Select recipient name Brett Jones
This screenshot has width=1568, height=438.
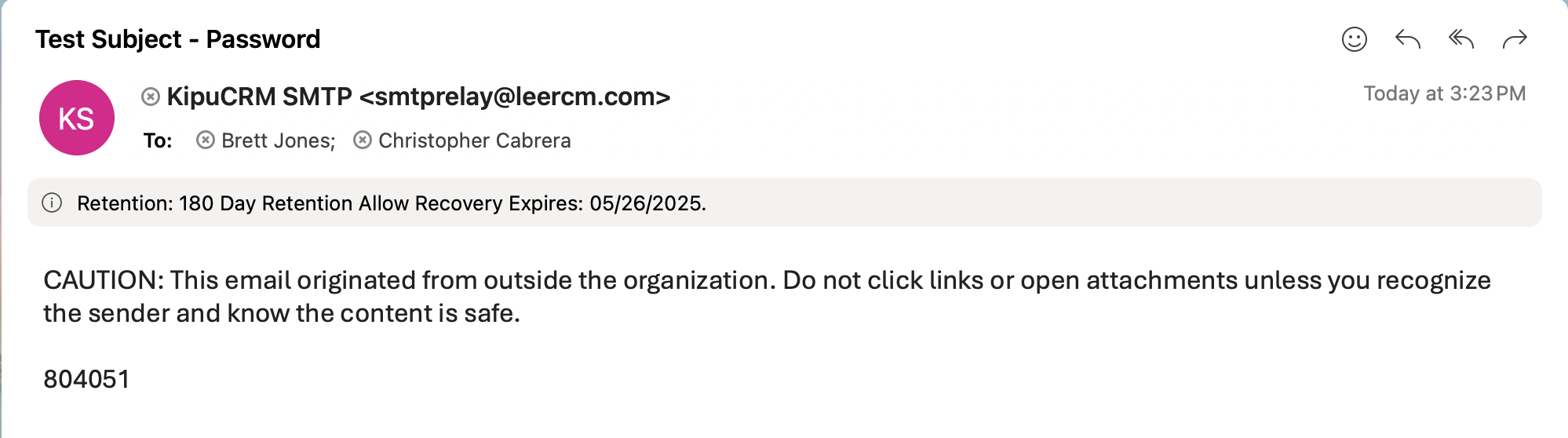(278, 141)
